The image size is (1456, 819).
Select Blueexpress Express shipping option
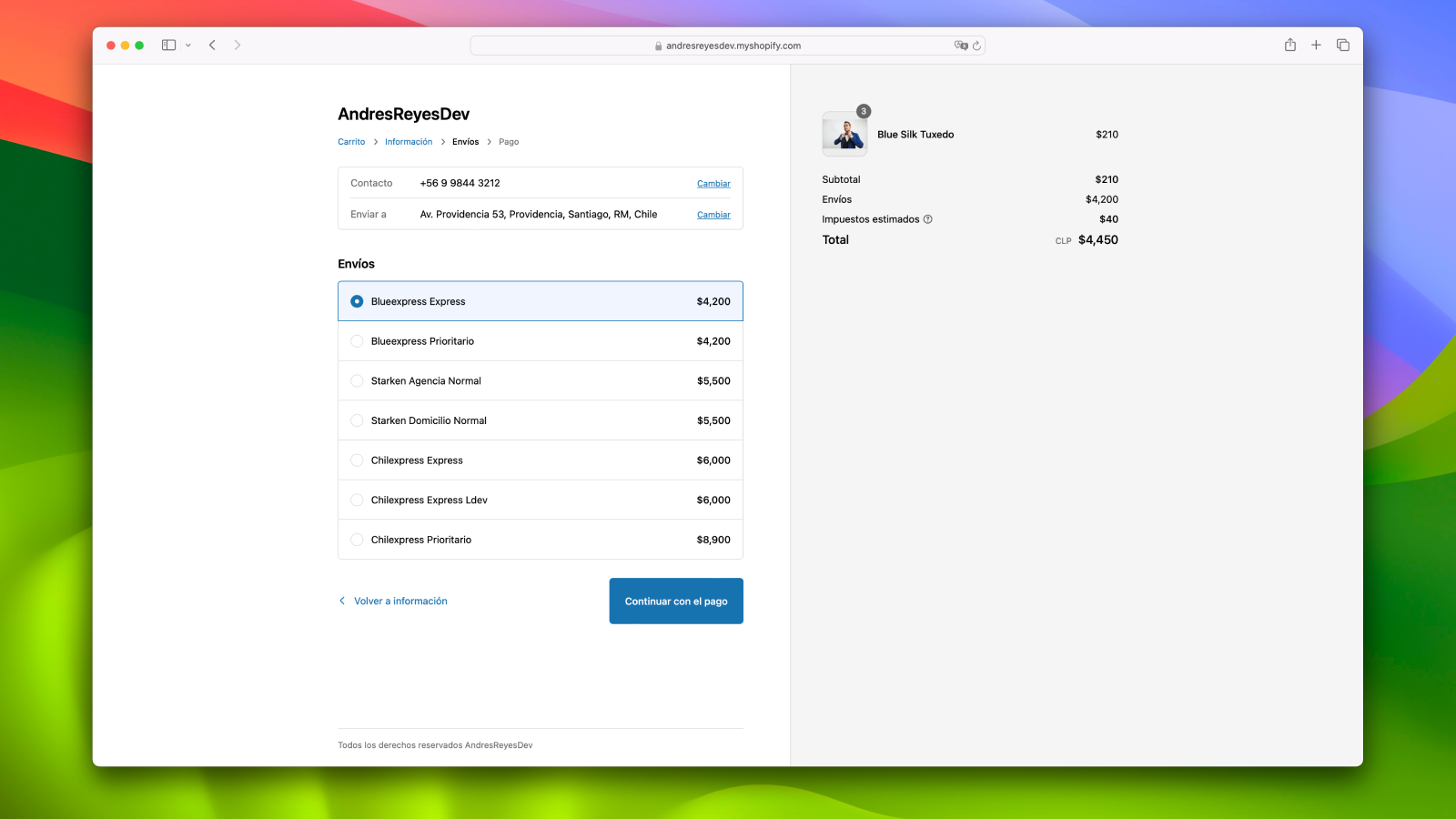(x=541, y=301)
